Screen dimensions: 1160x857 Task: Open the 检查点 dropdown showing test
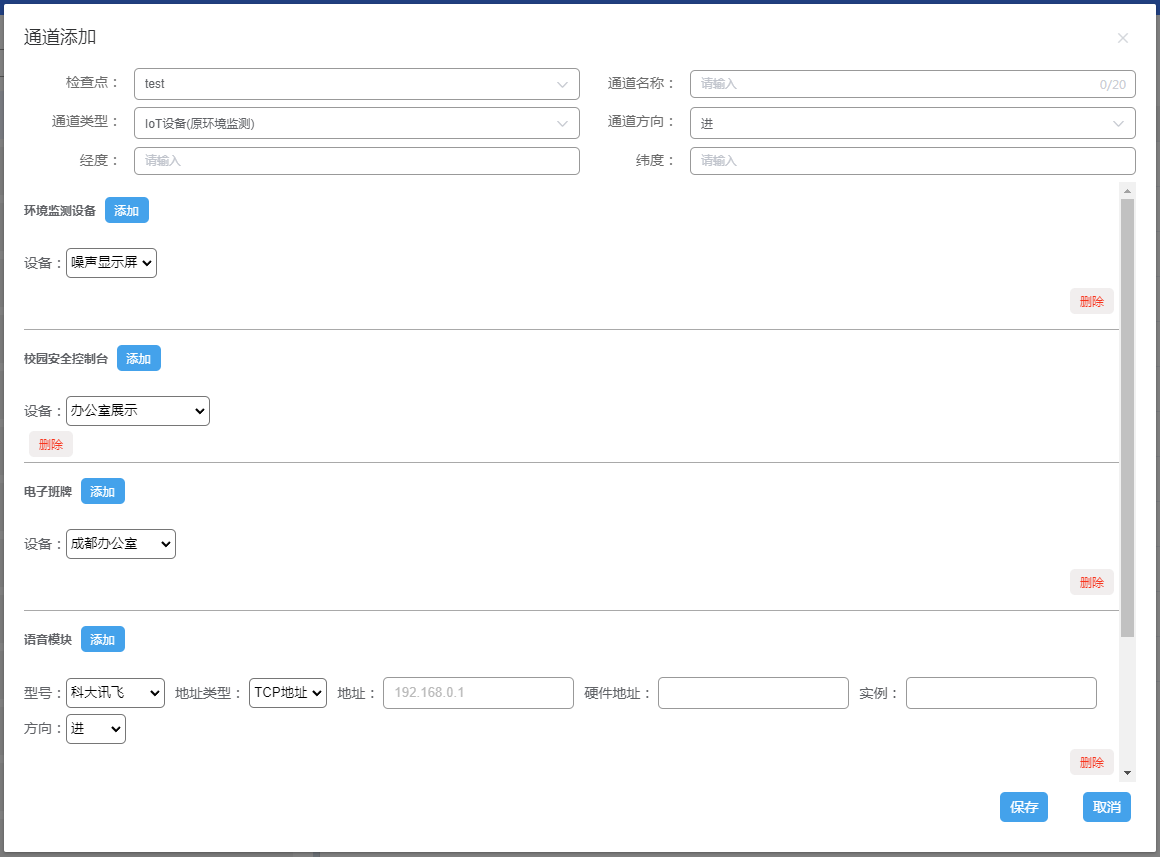[x=356, y=84]
